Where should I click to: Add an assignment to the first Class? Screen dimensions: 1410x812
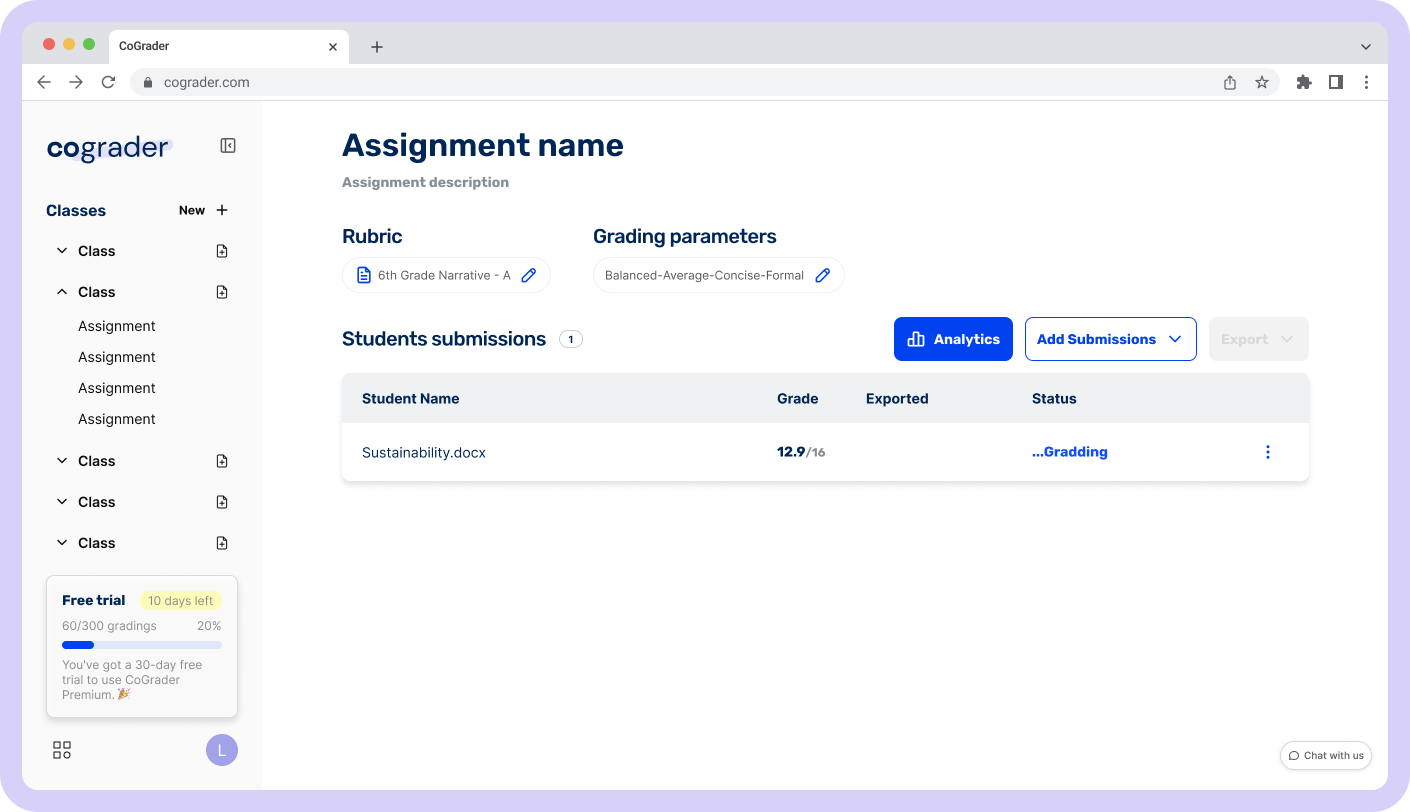coord(222,251)
